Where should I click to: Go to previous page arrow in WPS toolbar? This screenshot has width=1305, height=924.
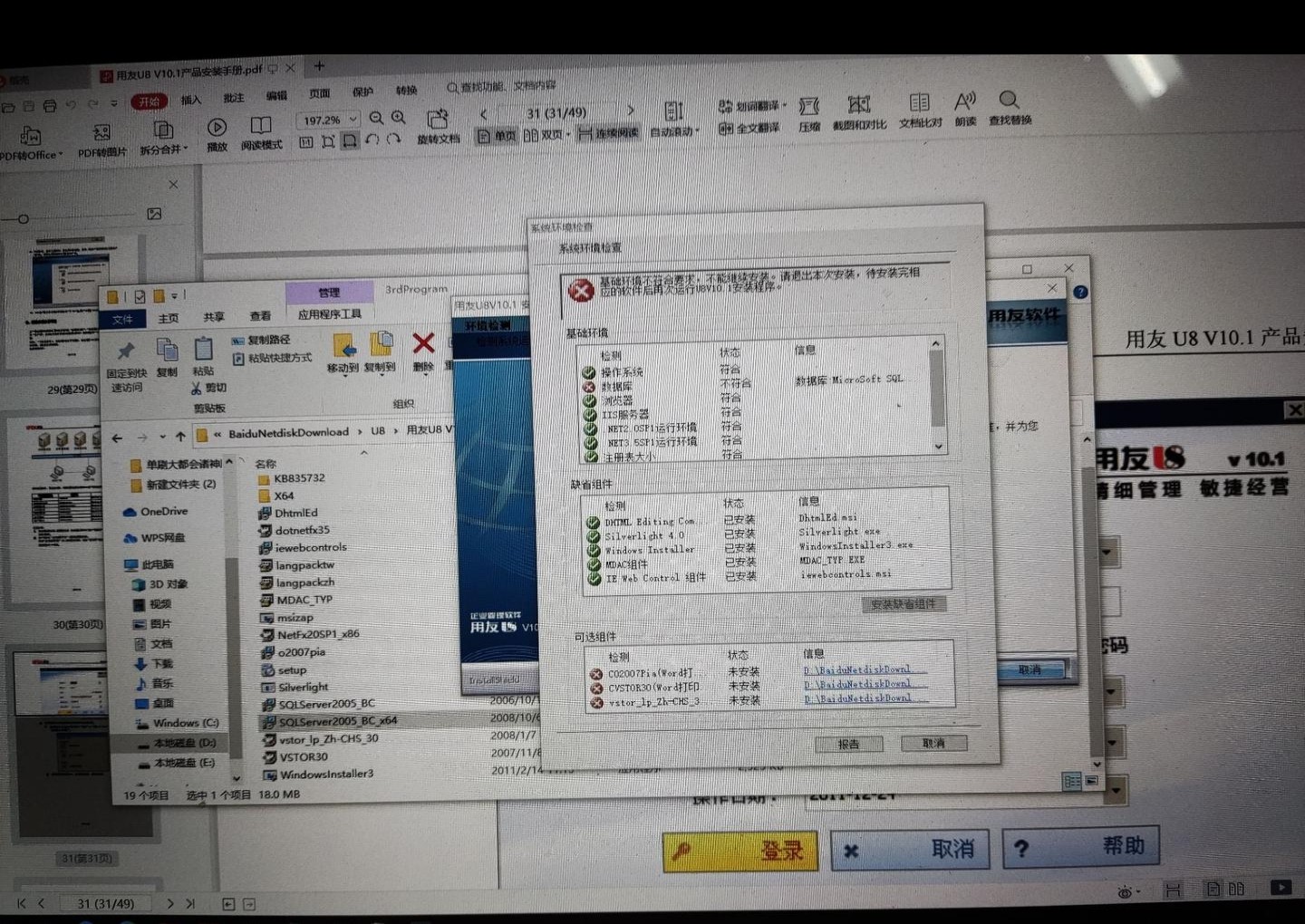pos(483,114)
